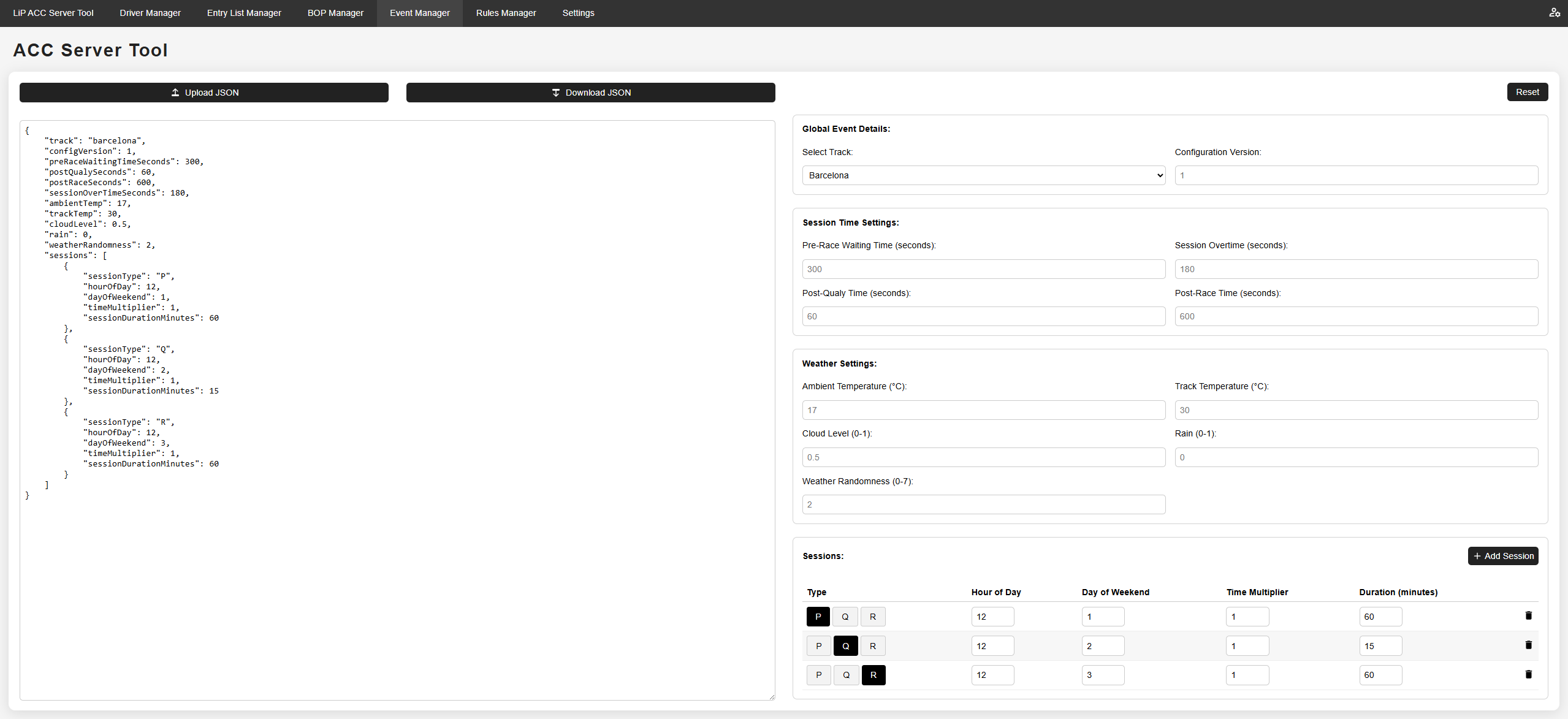Open the BOP Manager tab
Screen dimensions: 1568x719
click(335, 13)
